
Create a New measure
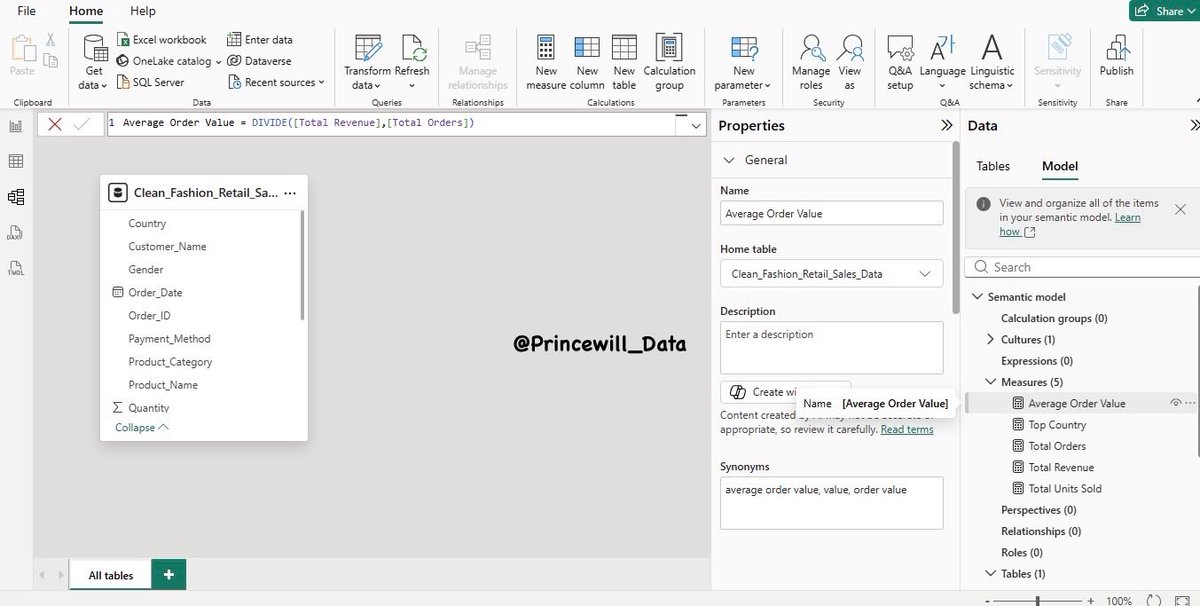tap(546, 62)
